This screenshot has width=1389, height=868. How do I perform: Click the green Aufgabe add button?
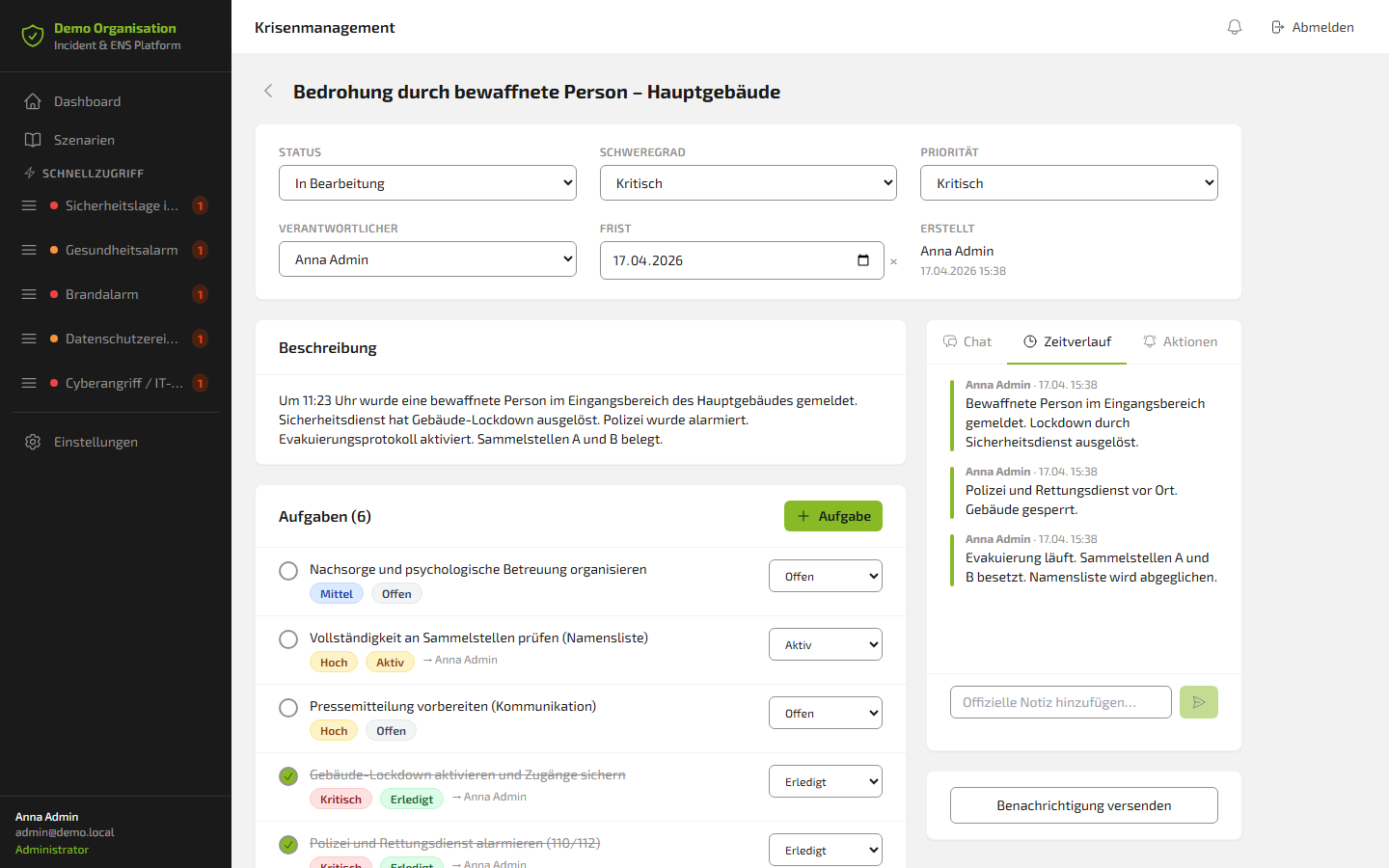tap(833, 516)
